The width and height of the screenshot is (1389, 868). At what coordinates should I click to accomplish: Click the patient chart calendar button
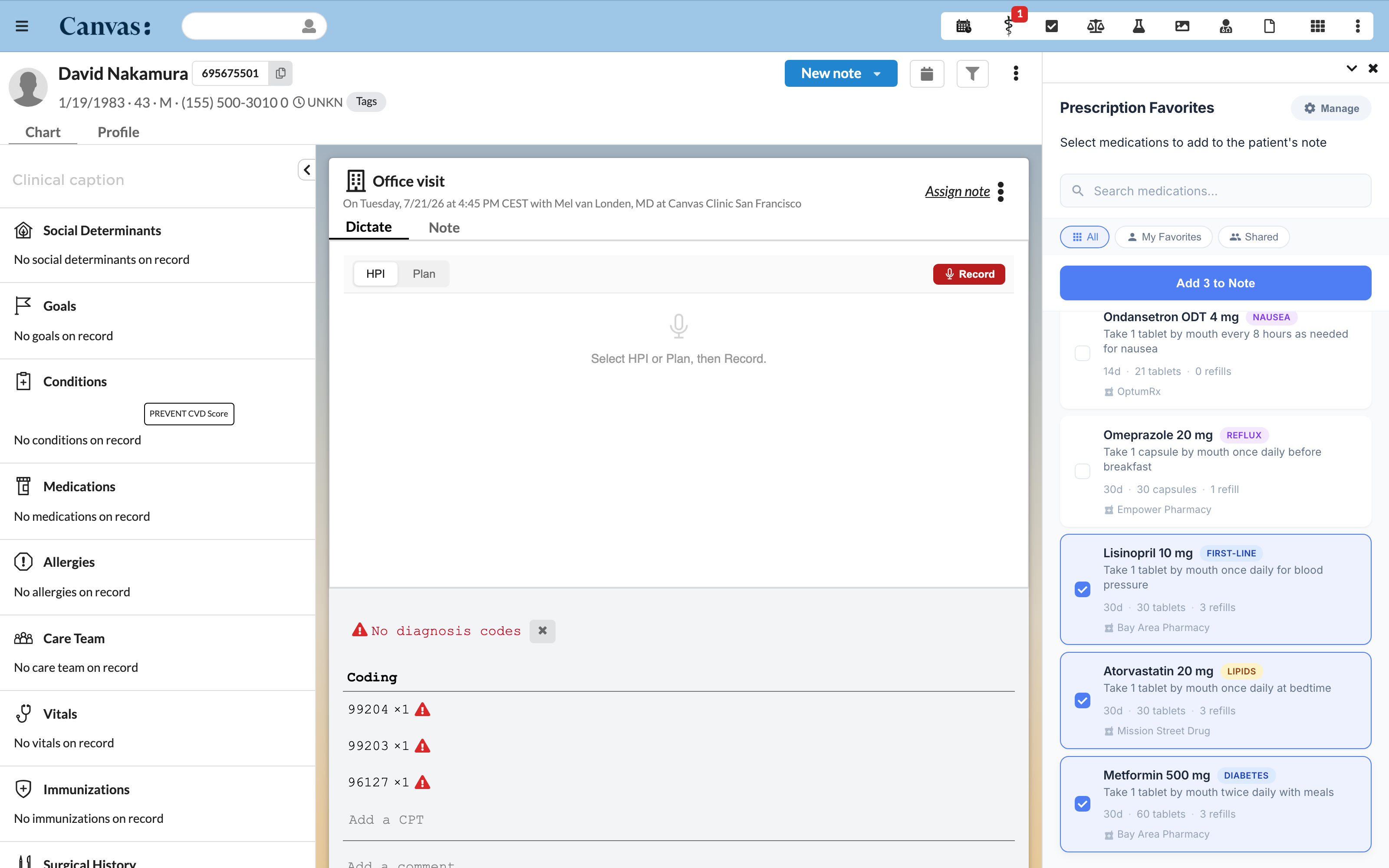927,73
